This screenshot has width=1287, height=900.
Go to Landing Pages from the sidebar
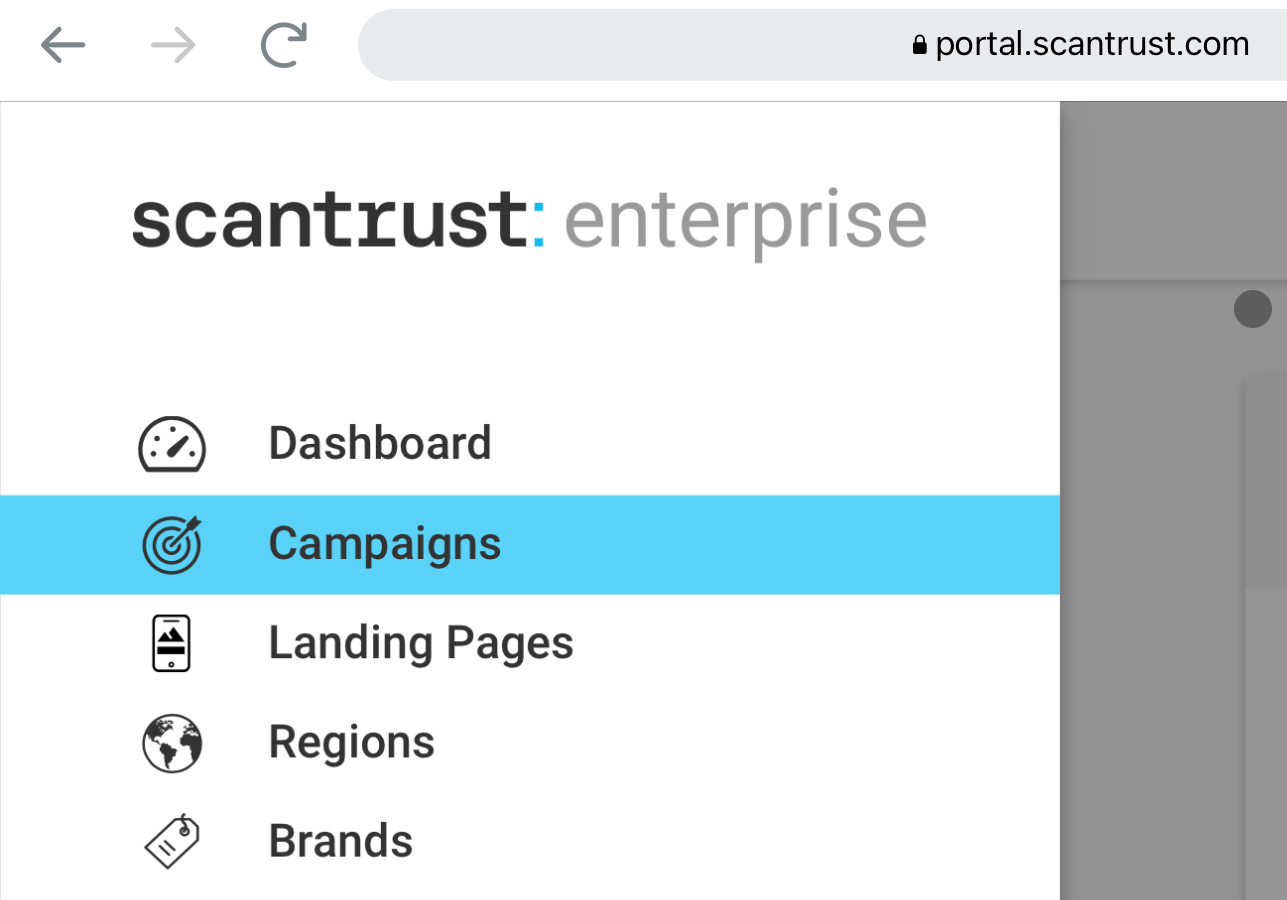point(420,643)
